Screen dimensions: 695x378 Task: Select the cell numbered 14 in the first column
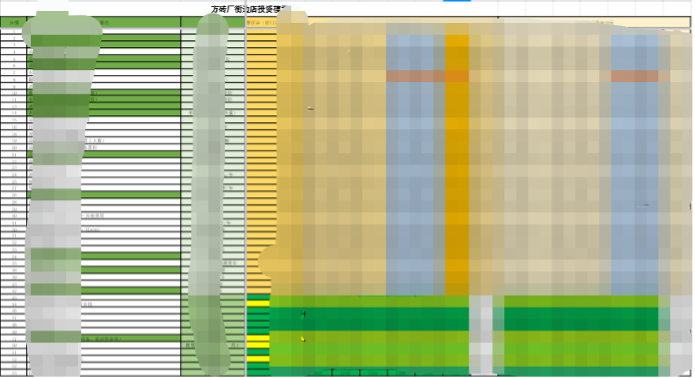[x=14, y=113]
